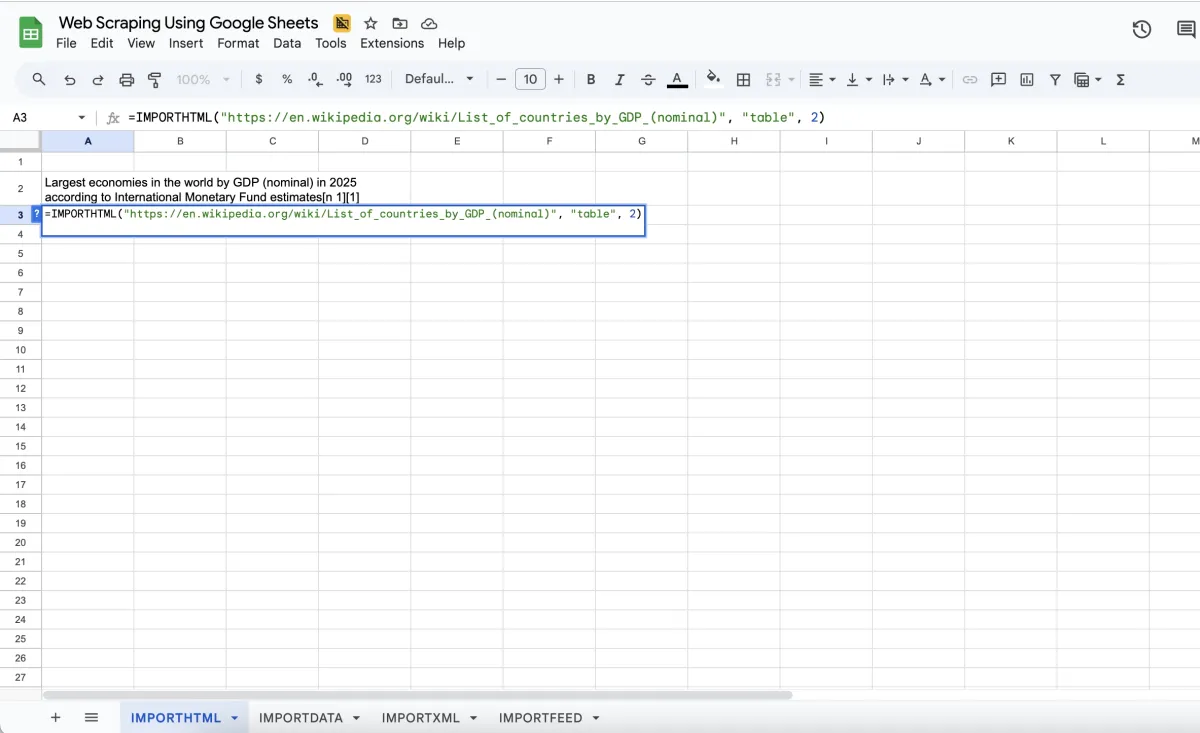Switch to the IMPORTXML sheet tab
The height and width of the screenshot is (733, 1200).
(421, 718)
